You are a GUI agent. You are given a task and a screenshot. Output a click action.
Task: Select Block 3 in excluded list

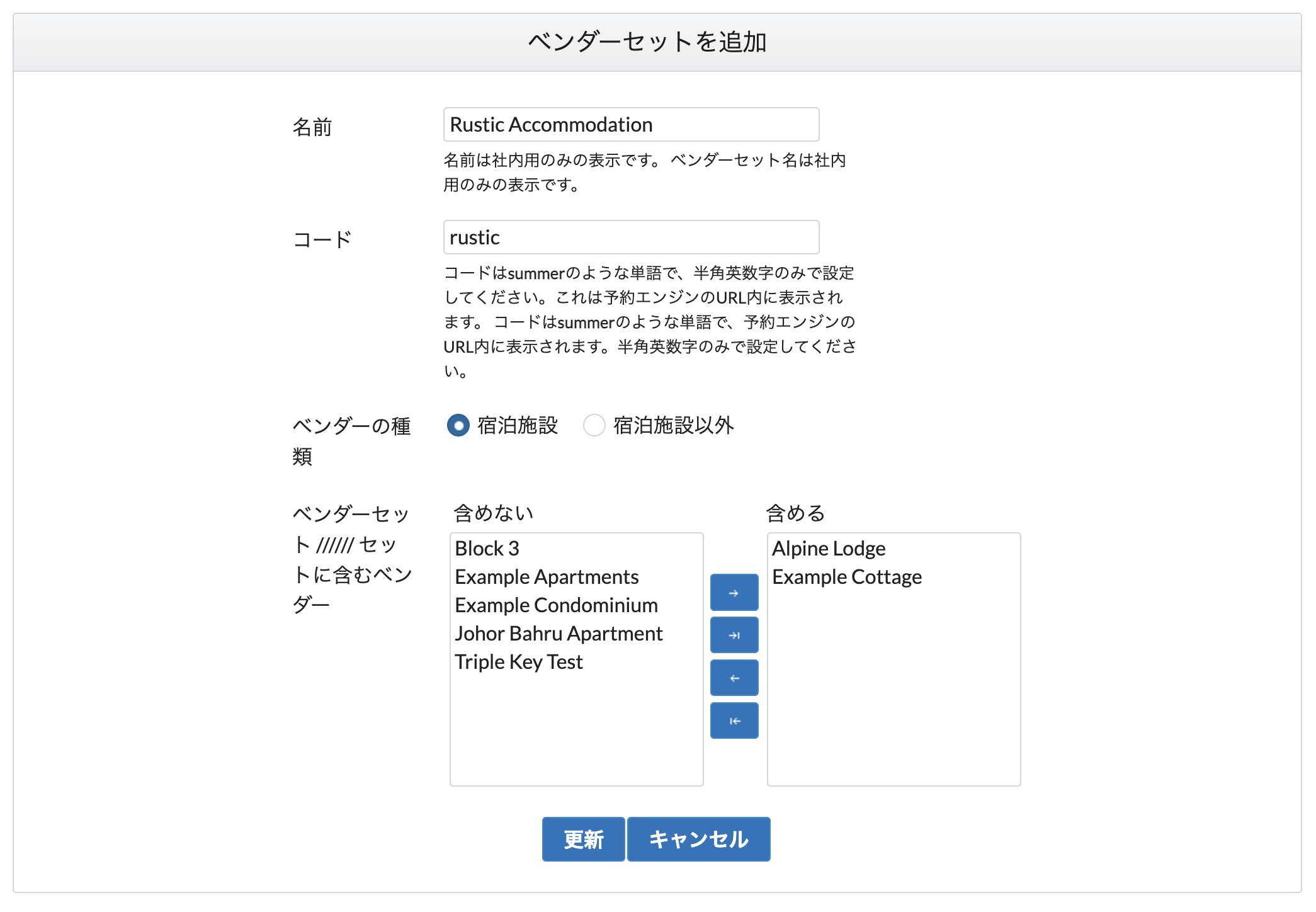coord(487,549)
